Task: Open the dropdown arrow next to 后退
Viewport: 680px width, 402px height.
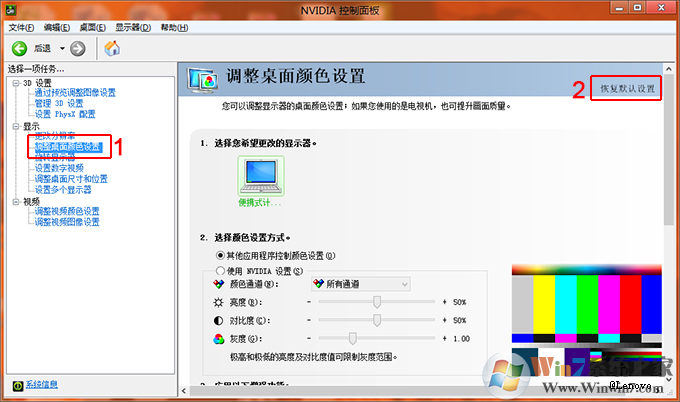Action: point(62,49)
